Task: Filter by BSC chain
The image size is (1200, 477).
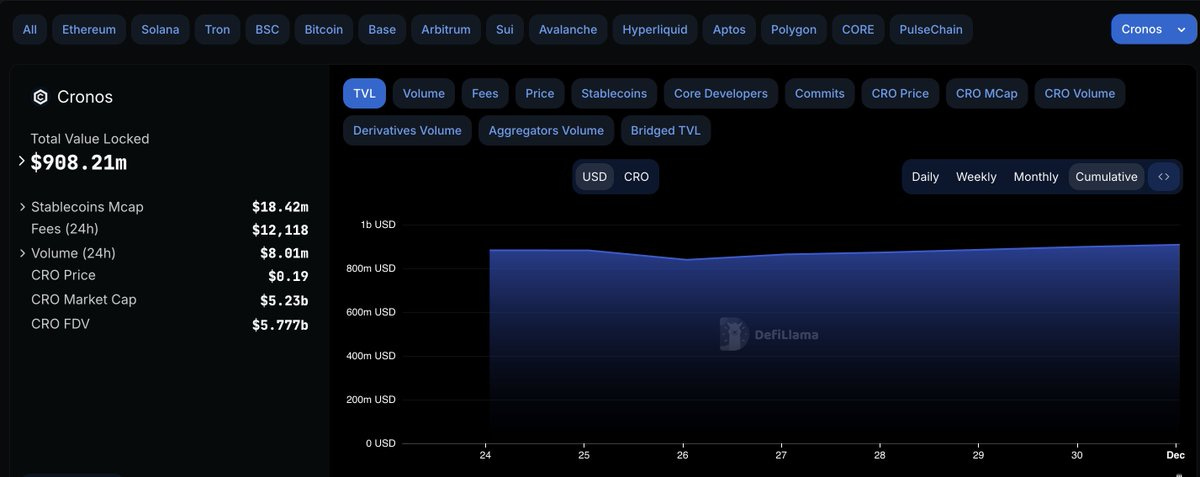Action: pyautogui.click(x=267, y=29)
